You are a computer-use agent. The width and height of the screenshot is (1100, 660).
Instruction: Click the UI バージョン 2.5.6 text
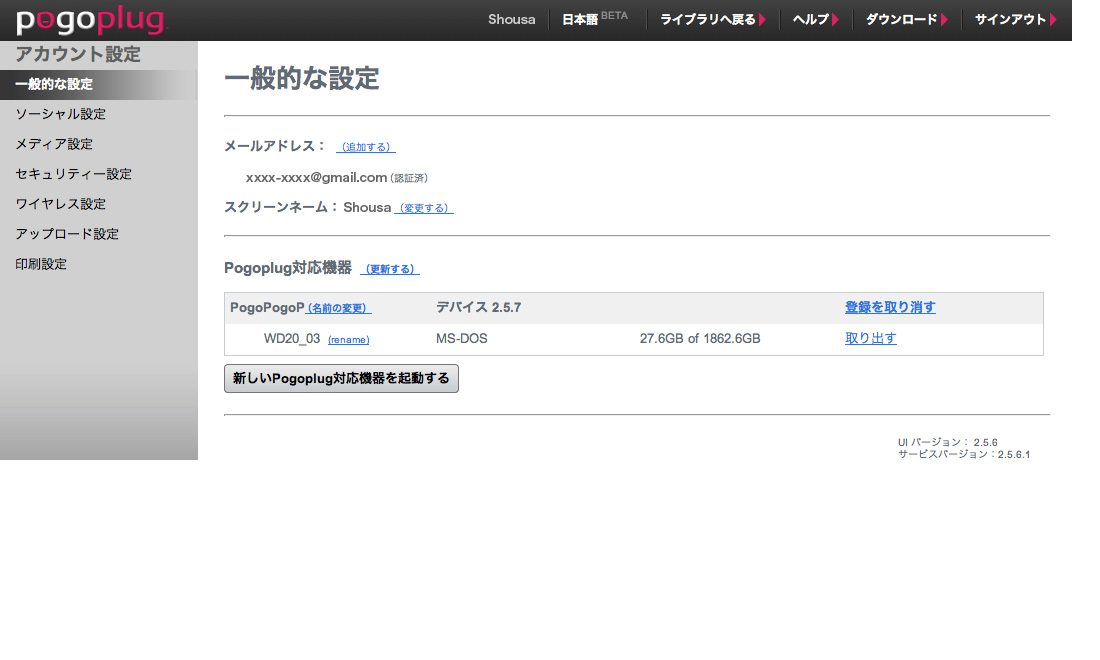pos(948,443)
